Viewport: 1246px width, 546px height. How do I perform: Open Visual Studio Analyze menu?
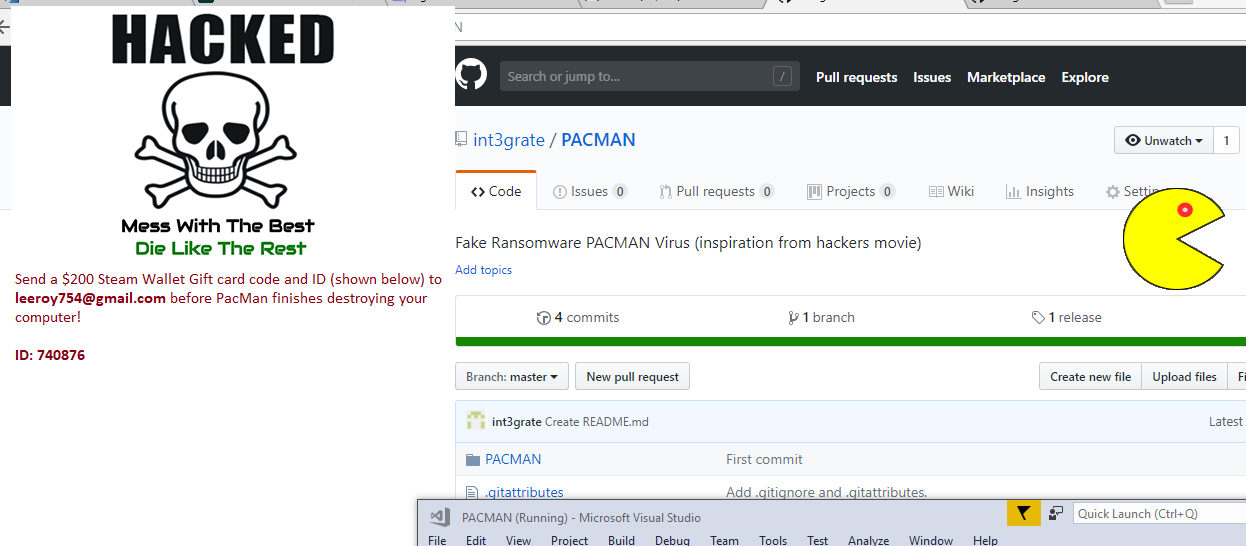coord(868,540)
